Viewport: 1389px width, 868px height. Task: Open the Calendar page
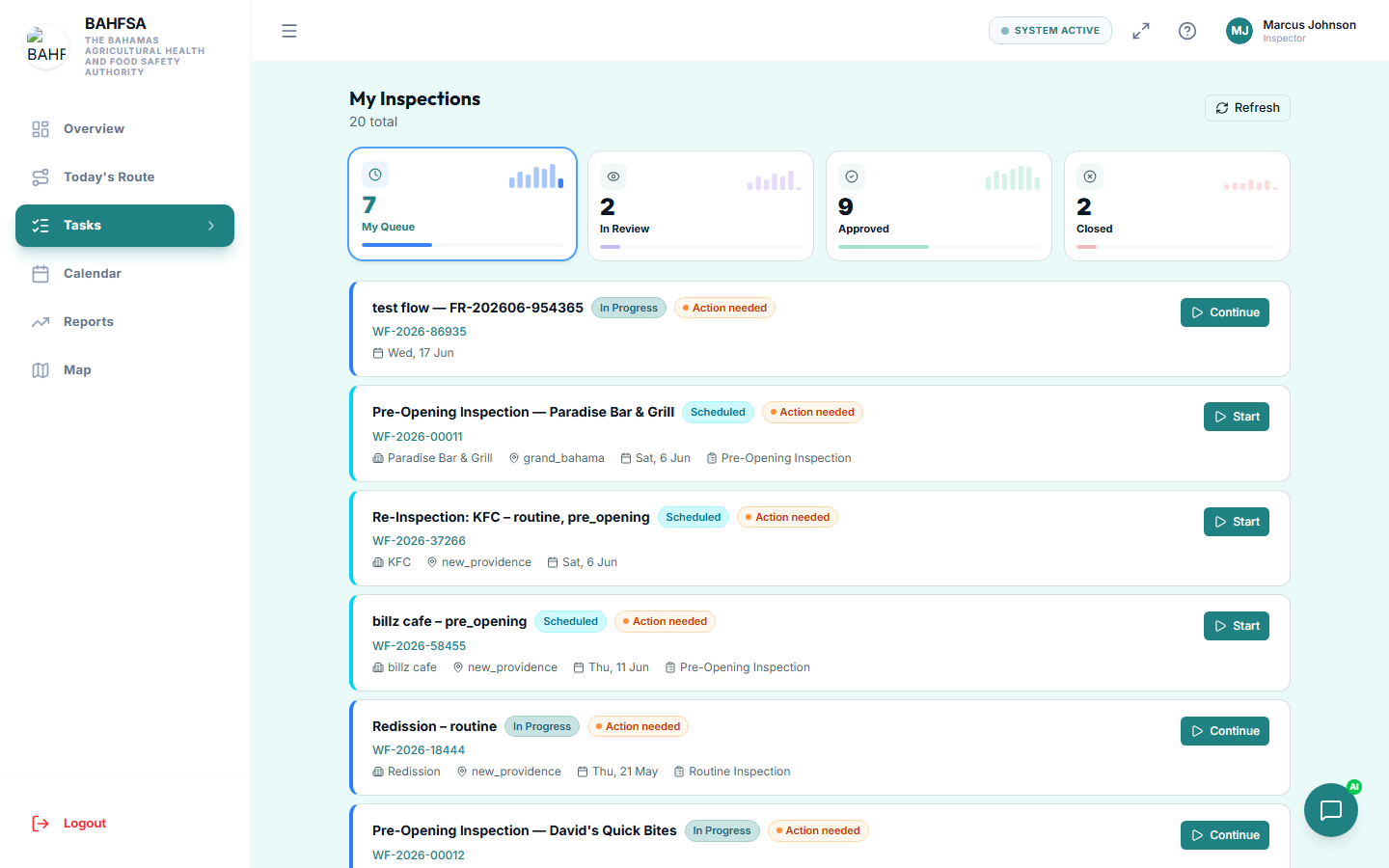pos(124,274)
